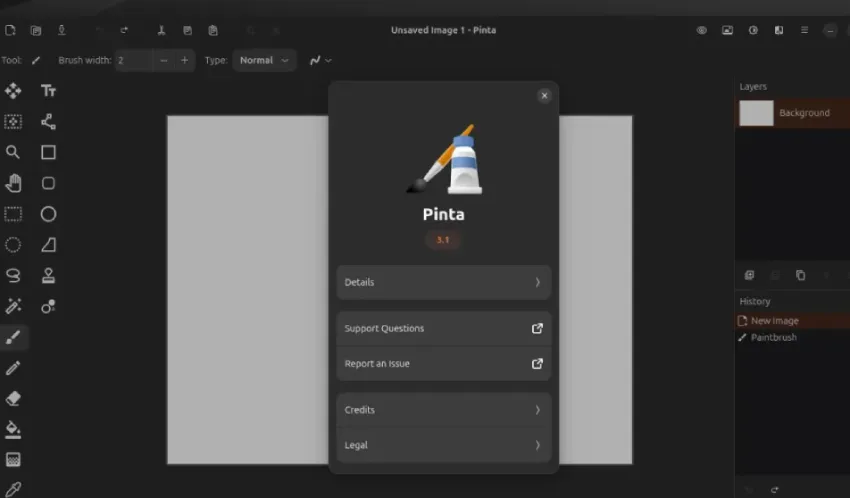Open the Type Normal dropdown

[x=264, y=61]
